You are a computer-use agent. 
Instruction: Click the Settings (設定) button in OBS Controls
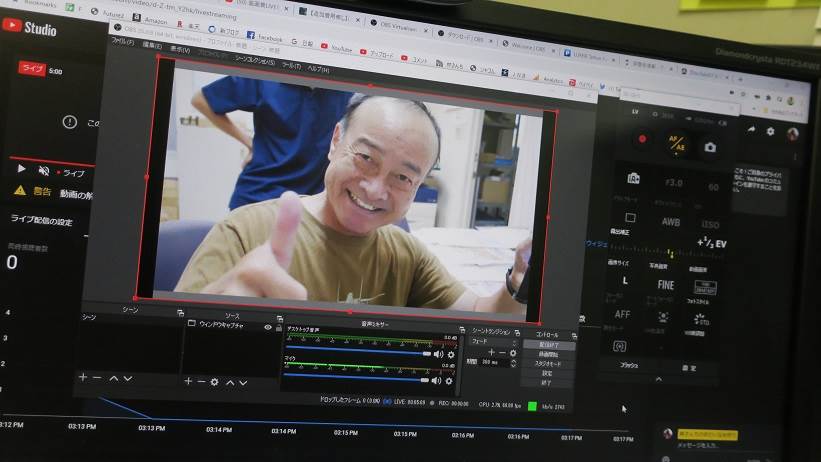(547, 373)
